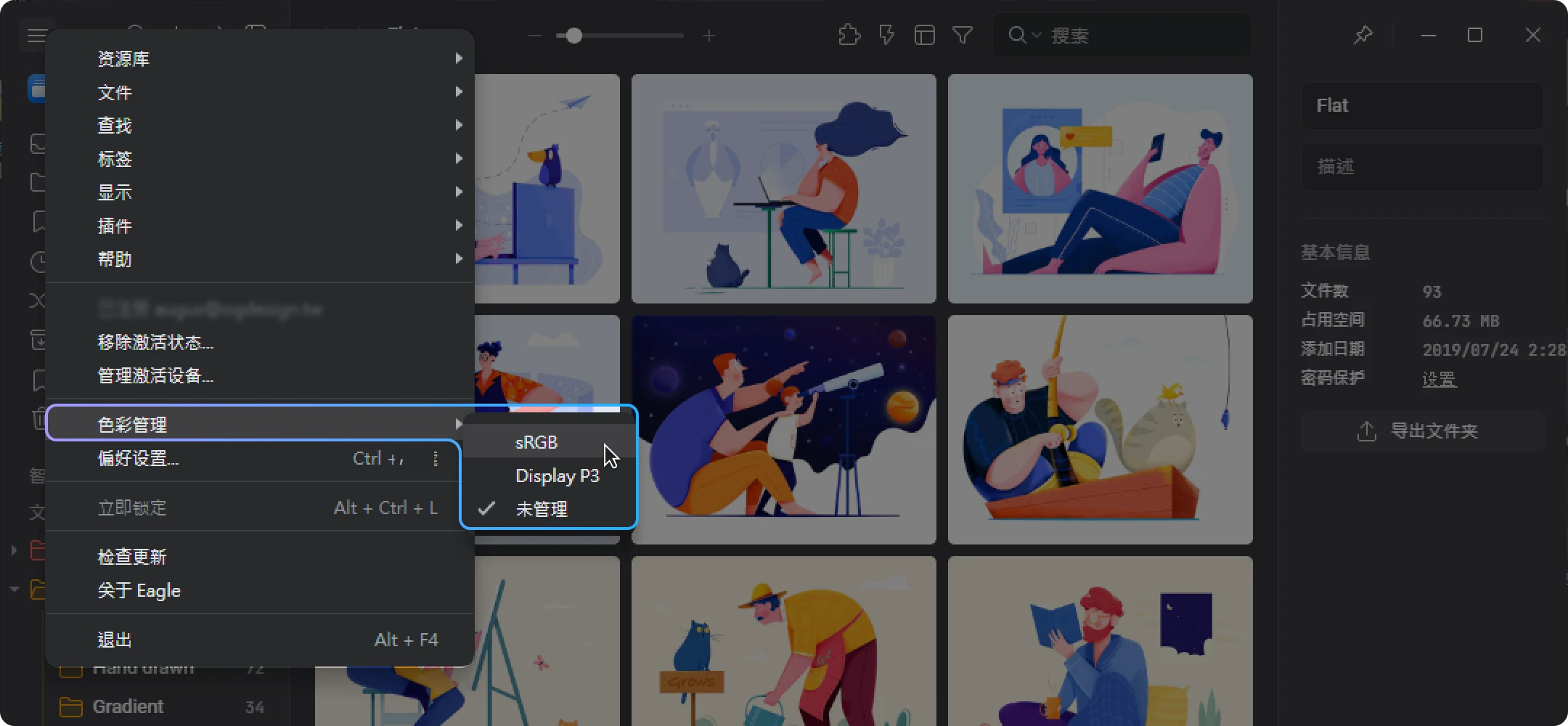
Task: Open the plugins puzzle-piece icon in toolbar
Action: coord(849,35)
